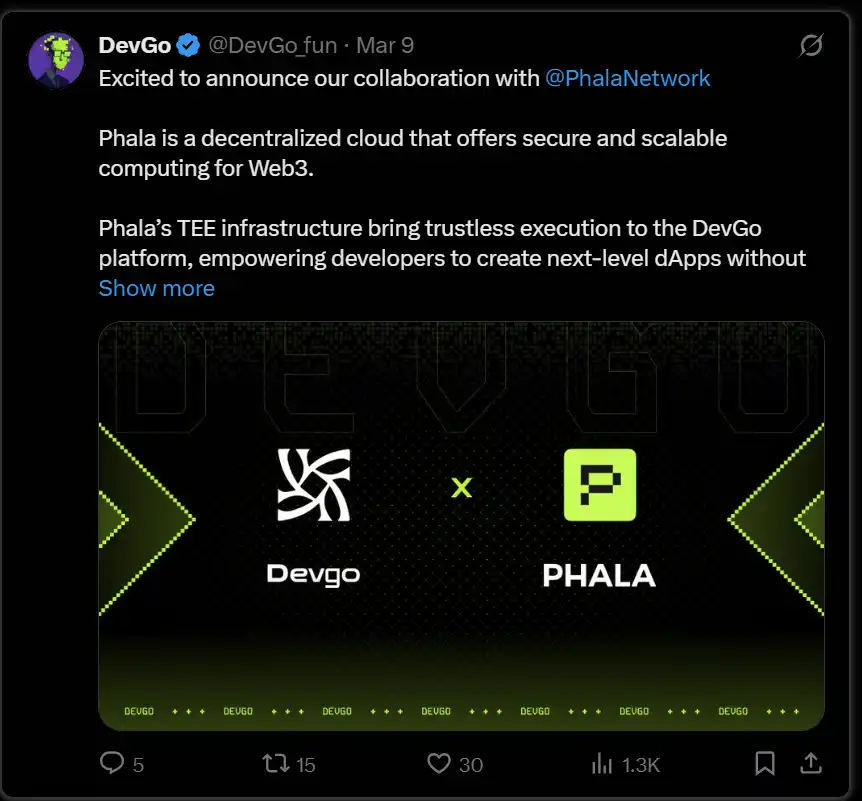Click the reply comment icon

click(112, 764)
